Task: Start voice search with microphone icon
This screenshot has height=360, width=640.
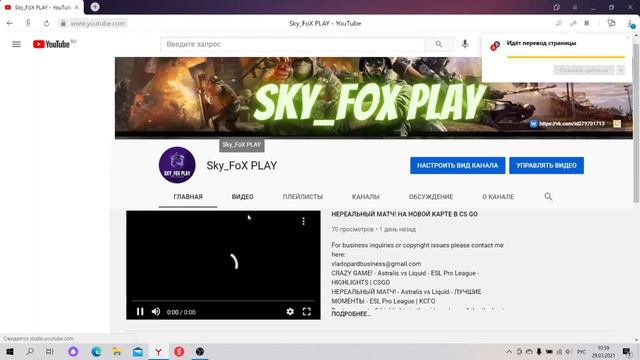Action: click(x=465, y=44)
